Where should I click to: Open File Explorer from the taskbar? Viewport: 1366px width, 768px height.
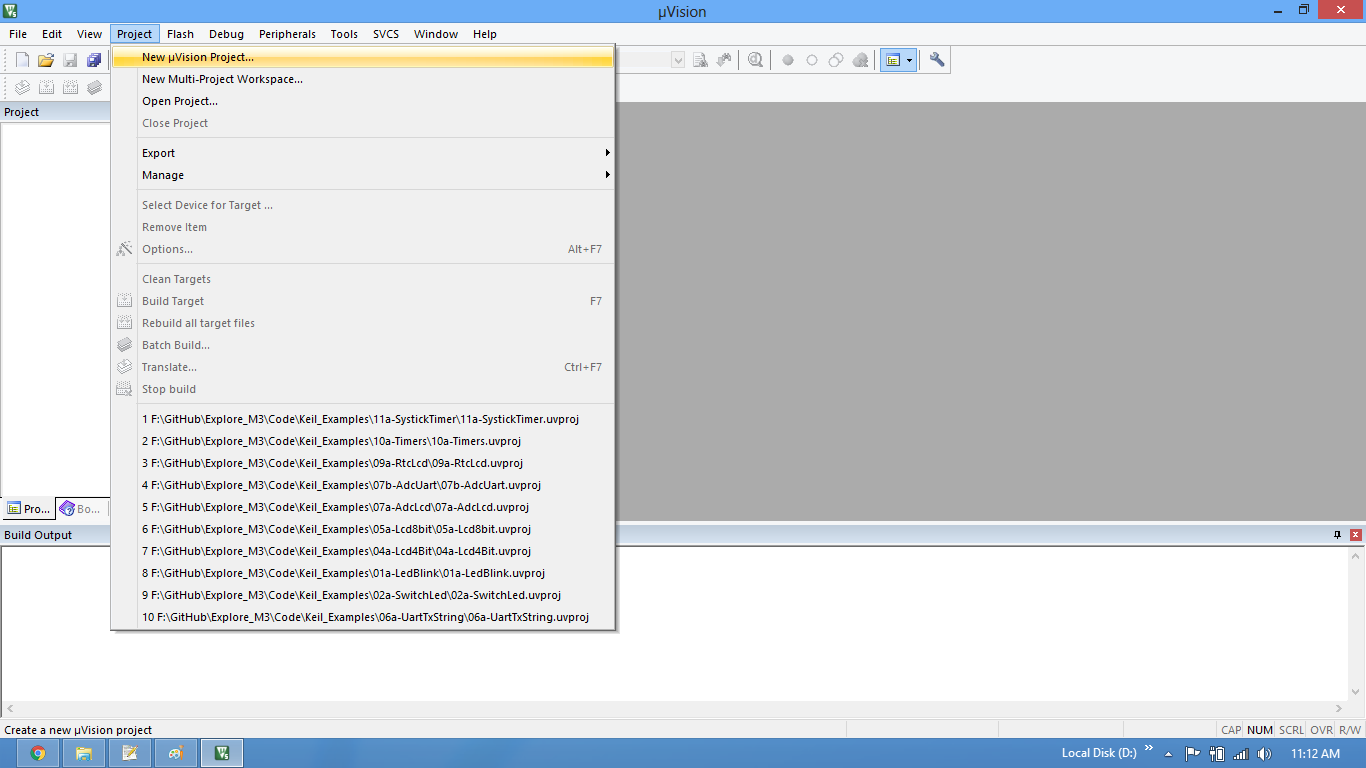click(84, 753)
